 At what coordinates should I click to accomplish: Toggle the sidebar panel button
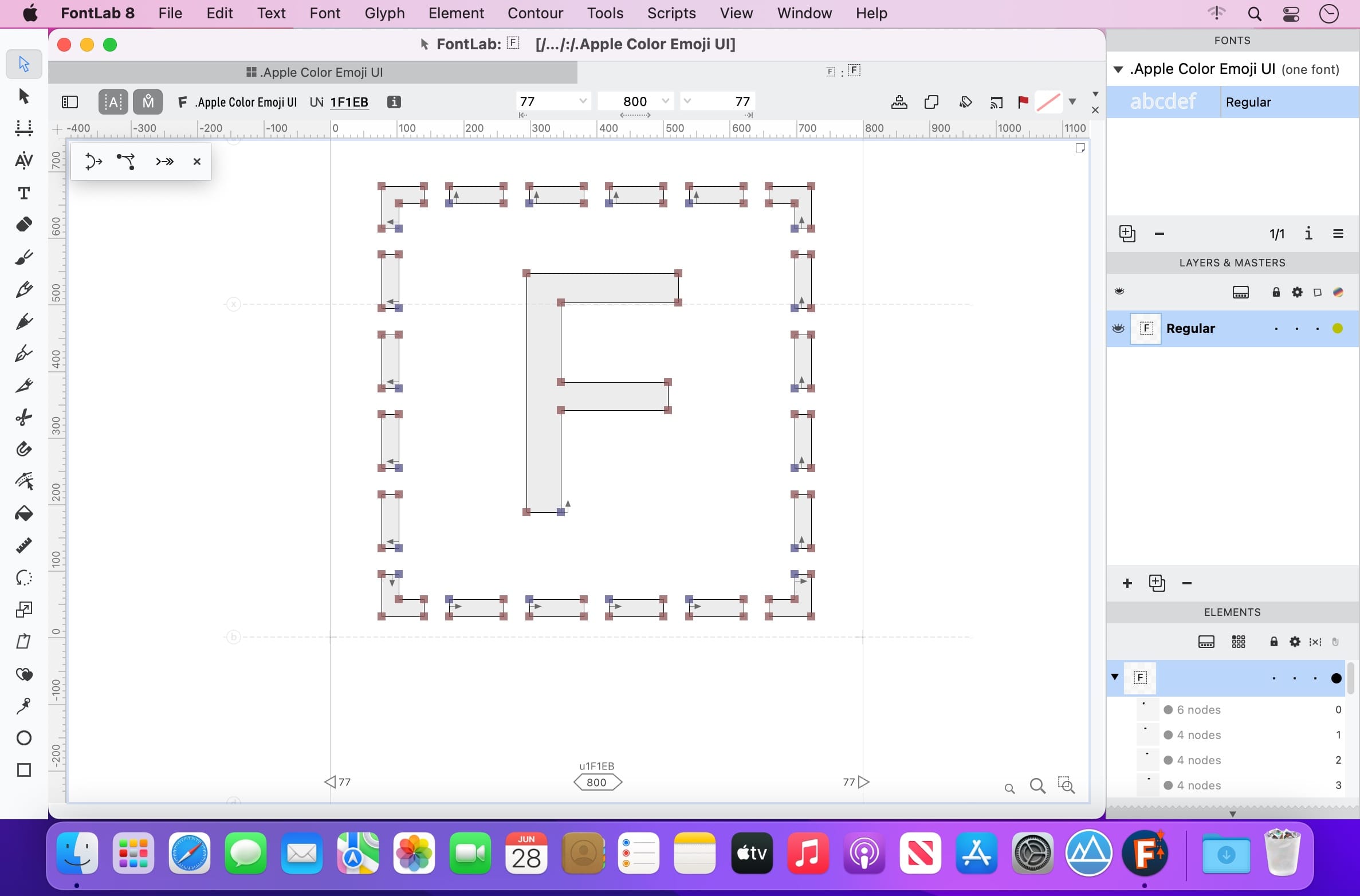tap(69, 102)
